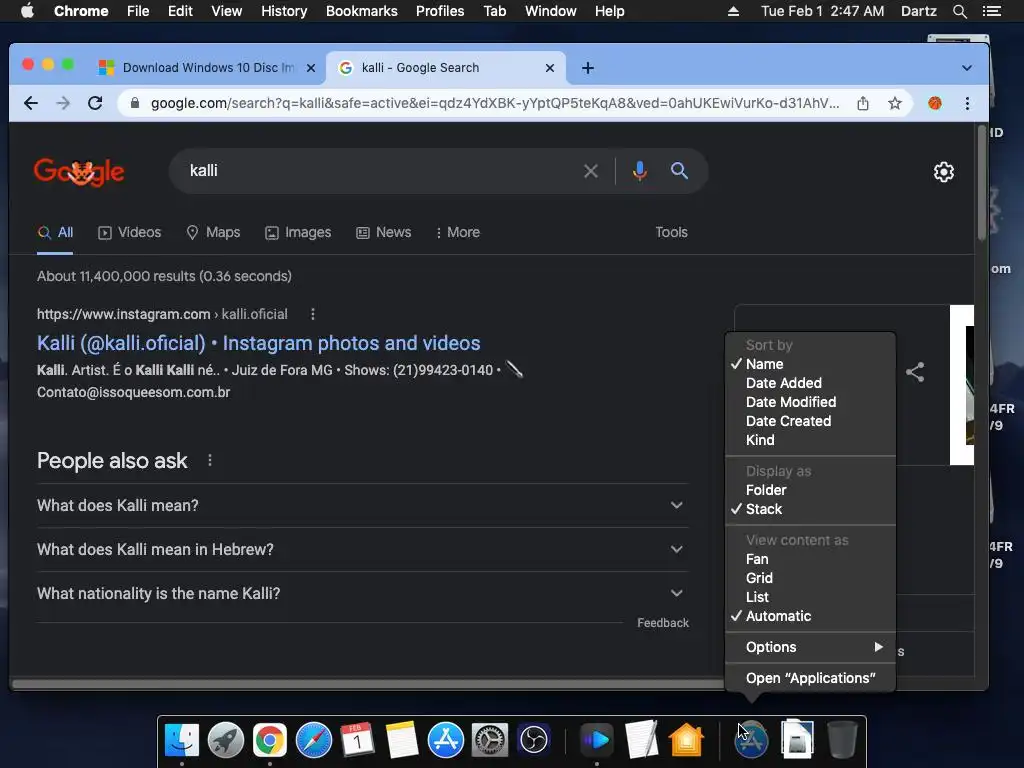Open Launchpad rocket icon in Dock

coord(226,740)
